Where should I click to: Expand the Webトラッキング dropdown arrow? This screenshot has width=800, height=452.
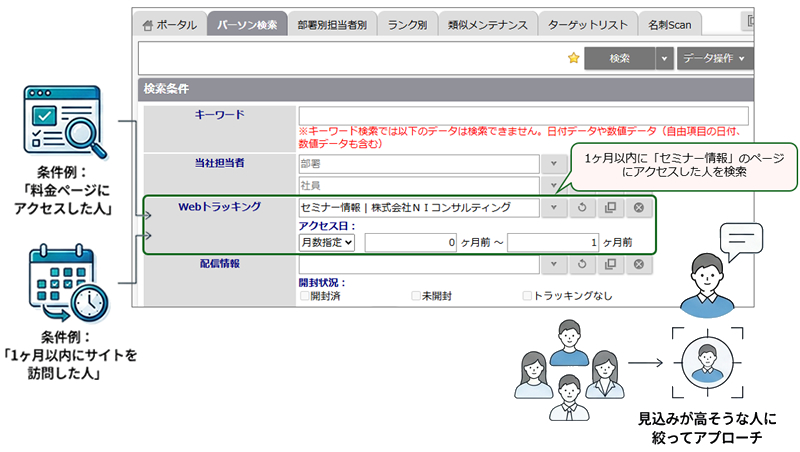[554, 208]
